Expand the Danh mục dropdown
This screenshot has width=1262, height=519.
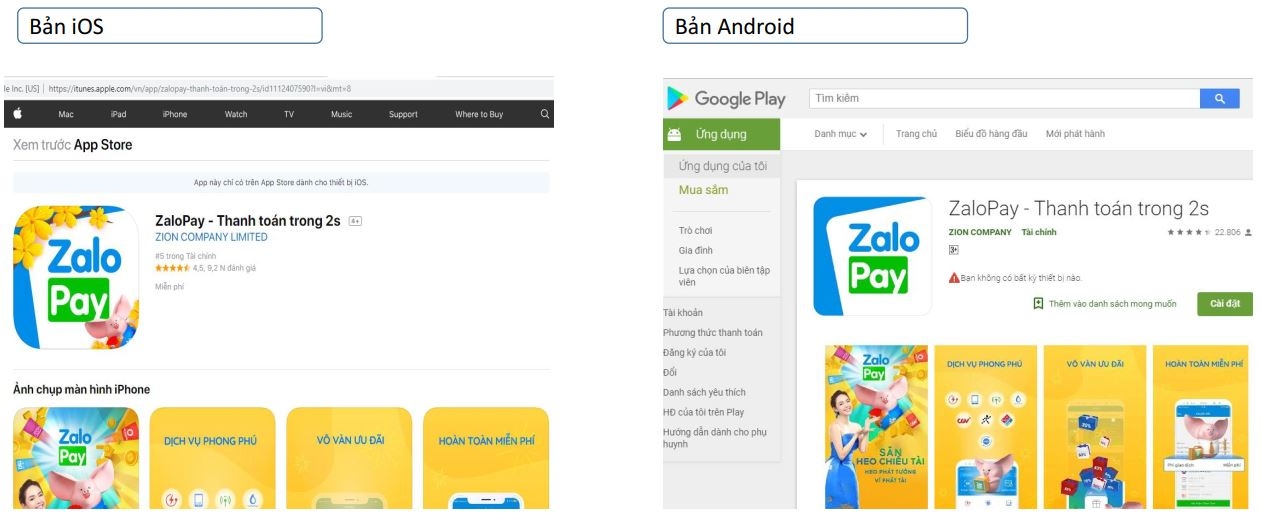click(840, 134)
